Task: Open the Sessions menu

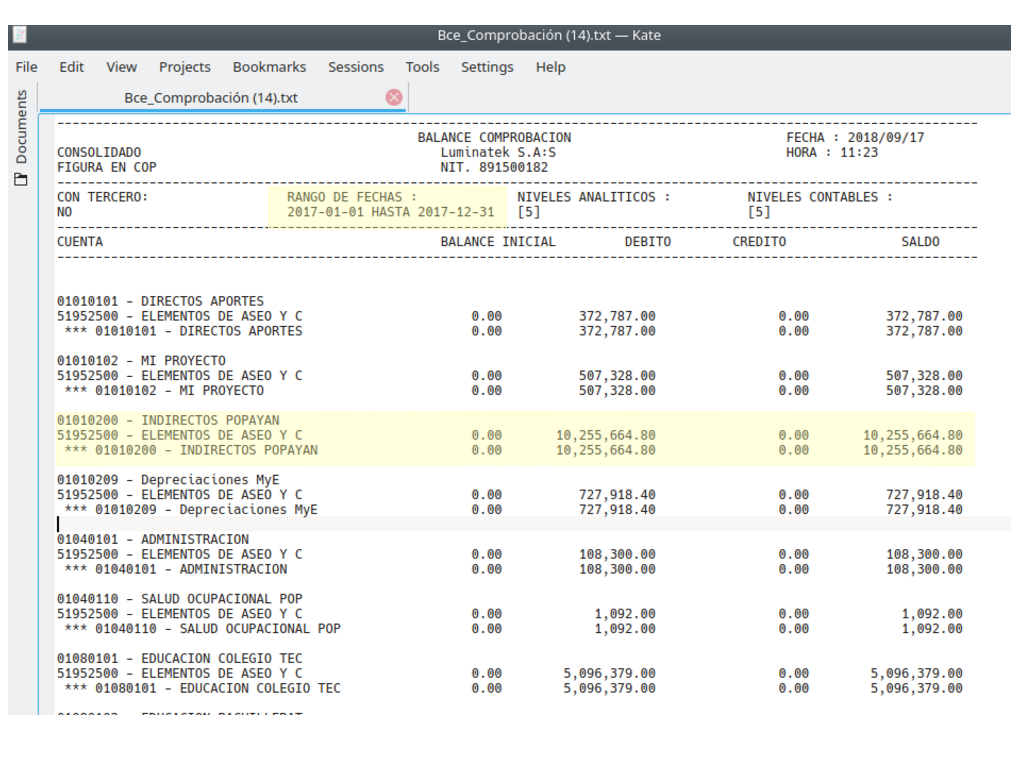Action: coord(355,67)
